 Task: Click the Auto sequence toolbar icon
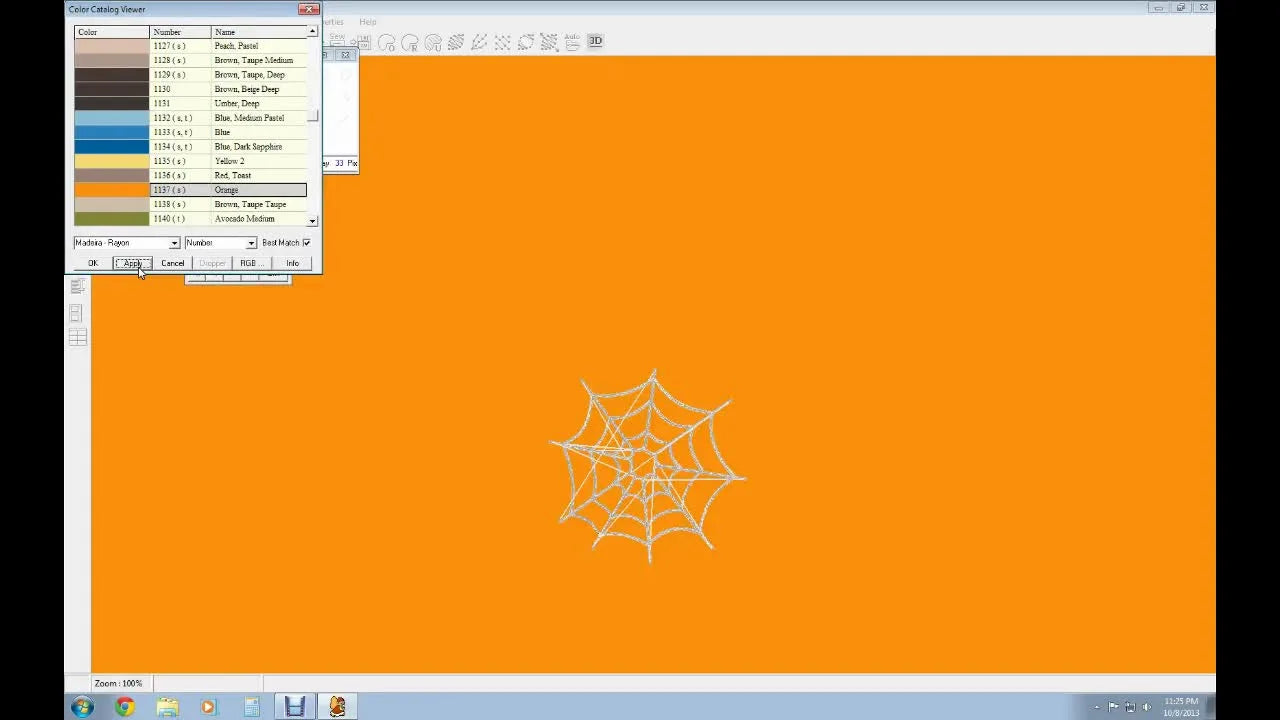point(572,41)
